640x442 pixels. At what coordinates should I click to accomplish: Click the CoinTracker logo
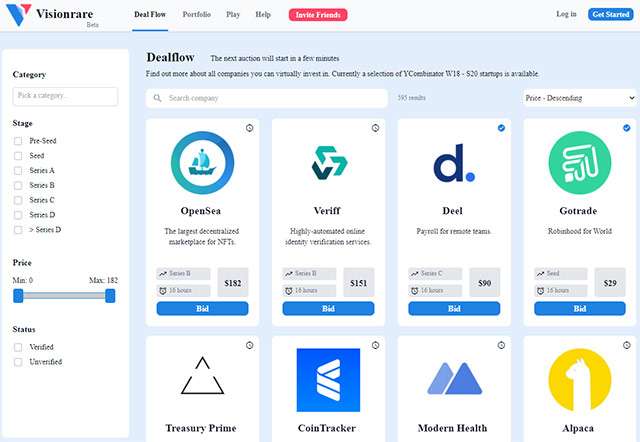tap(327, 380)
